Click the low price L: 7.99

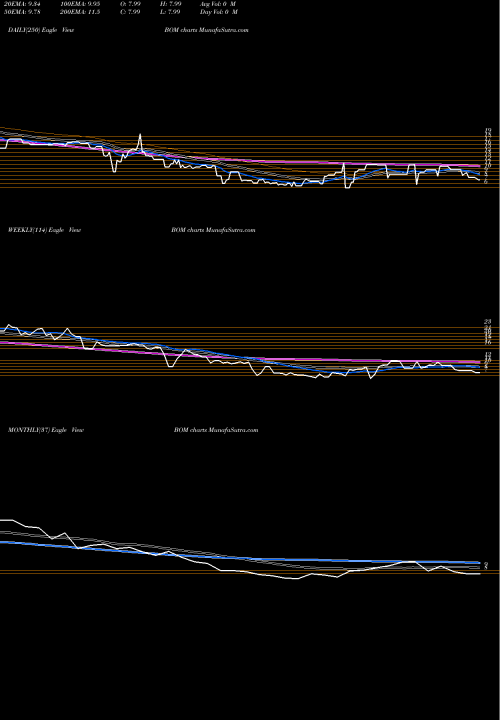tap(170, 12)
